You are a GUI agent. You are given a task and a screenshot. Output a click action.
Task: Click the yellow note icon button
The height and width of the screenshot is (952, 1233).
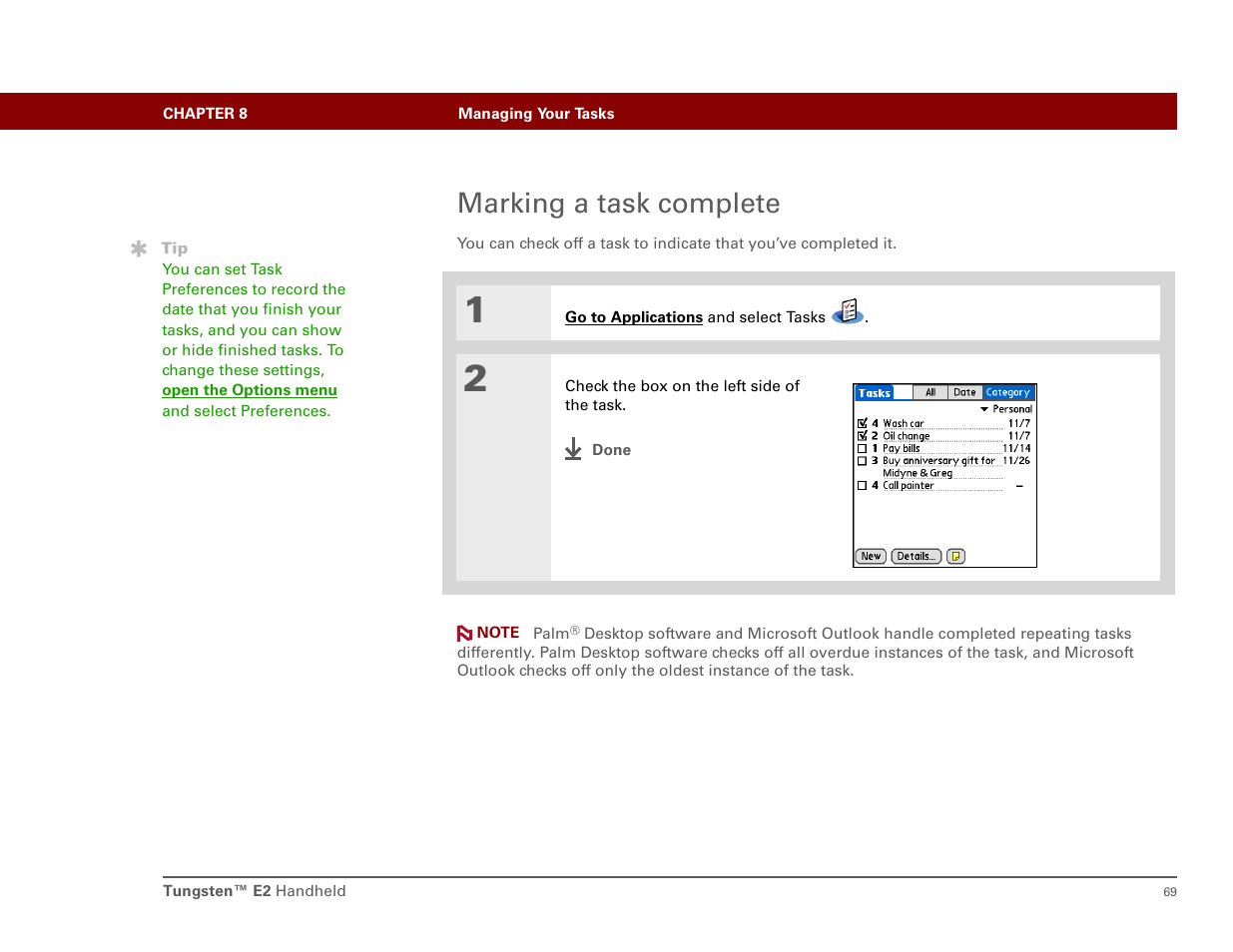click(955, 557)
